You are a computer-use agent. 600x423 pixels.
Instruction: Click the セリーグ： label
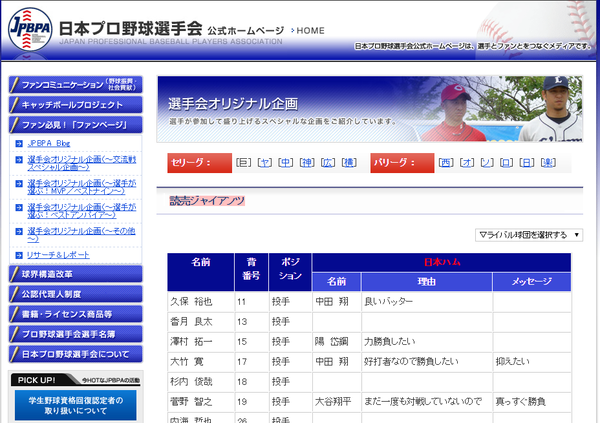click(x=199, y=163)
